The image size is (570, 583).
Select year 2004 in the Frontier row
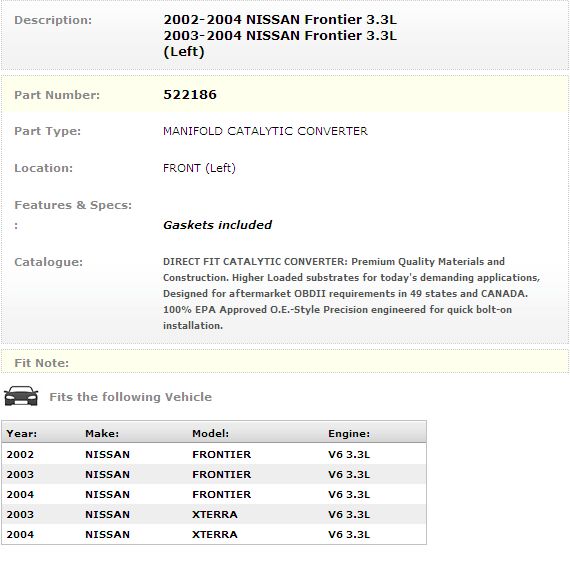coord(20,495)
